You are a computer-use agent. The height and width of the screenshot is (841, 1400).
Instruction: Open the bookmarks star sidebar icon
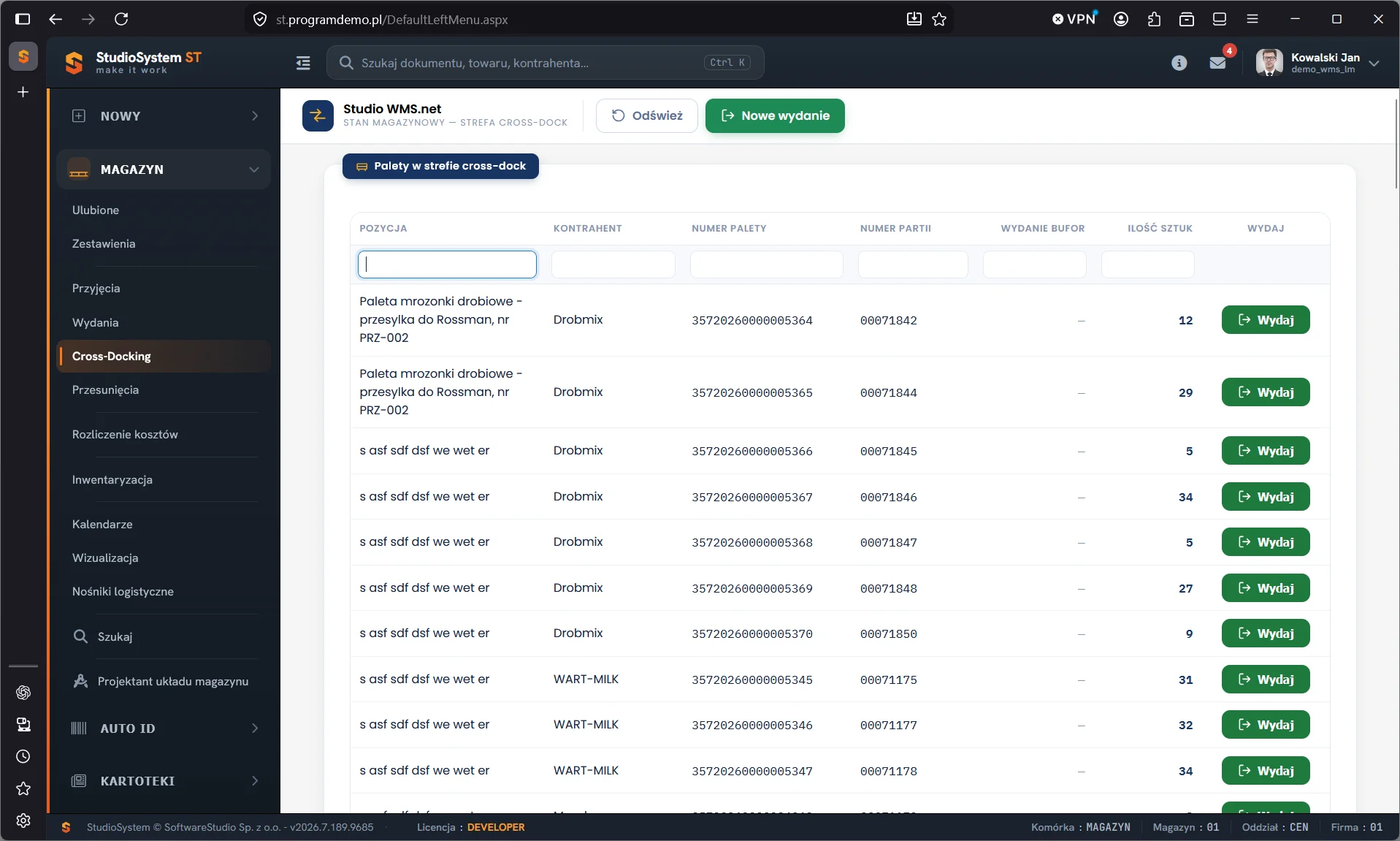[23, 788]
